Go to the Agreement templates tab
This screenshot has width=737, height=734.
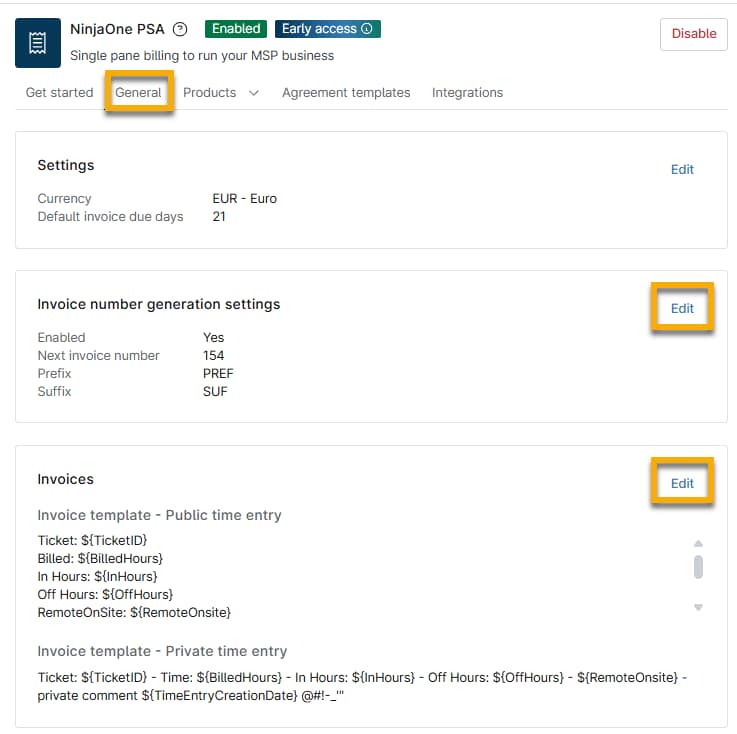346,92
